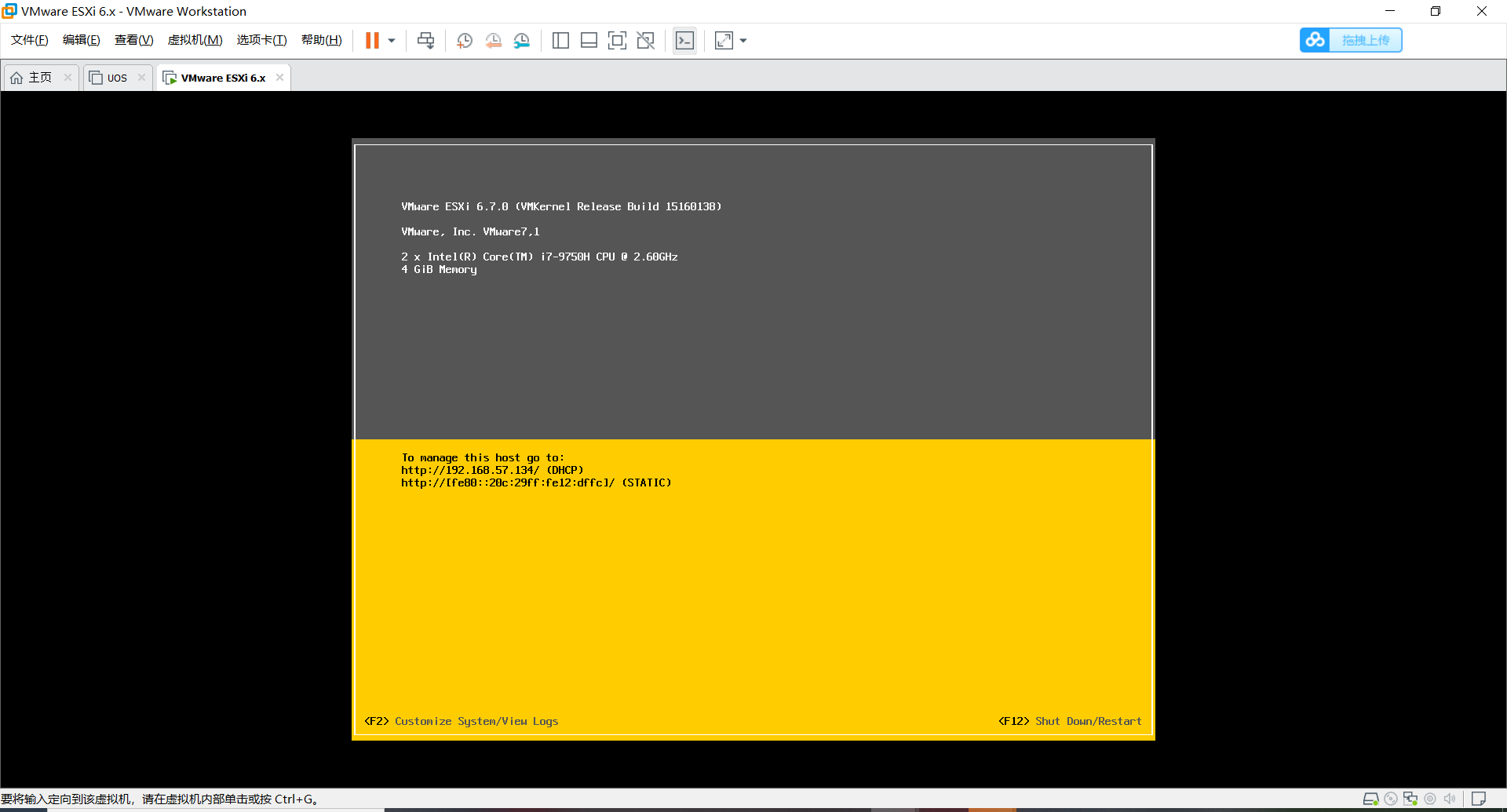1507x812 pixels.
Task: Click the IPv6 STATIC management address
Action: coord(536,482)
